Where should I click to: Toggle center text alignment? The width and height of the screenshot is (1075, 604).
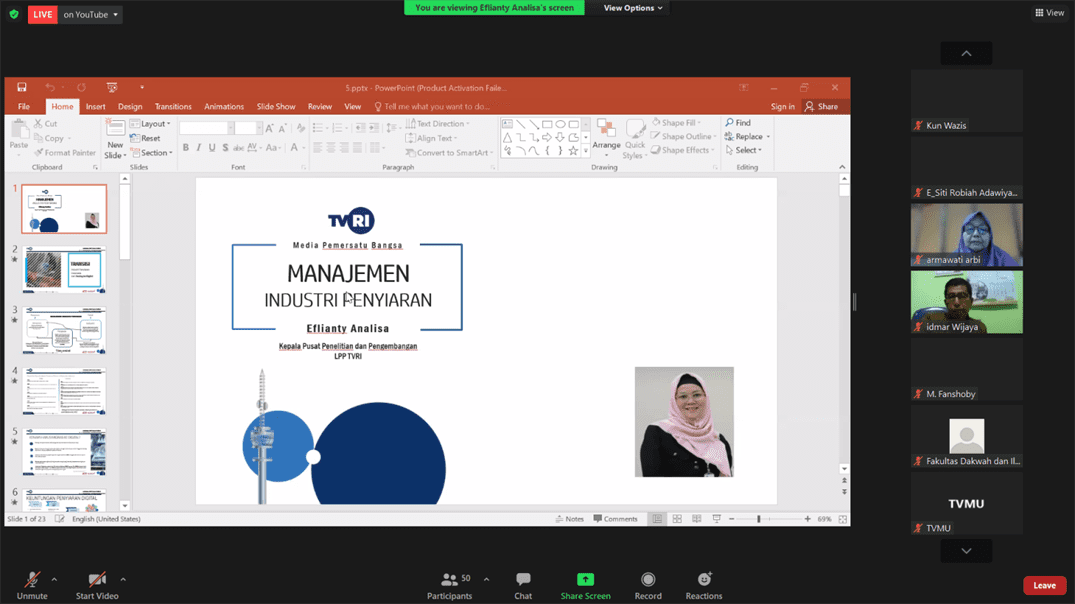[x=331, y=147]
